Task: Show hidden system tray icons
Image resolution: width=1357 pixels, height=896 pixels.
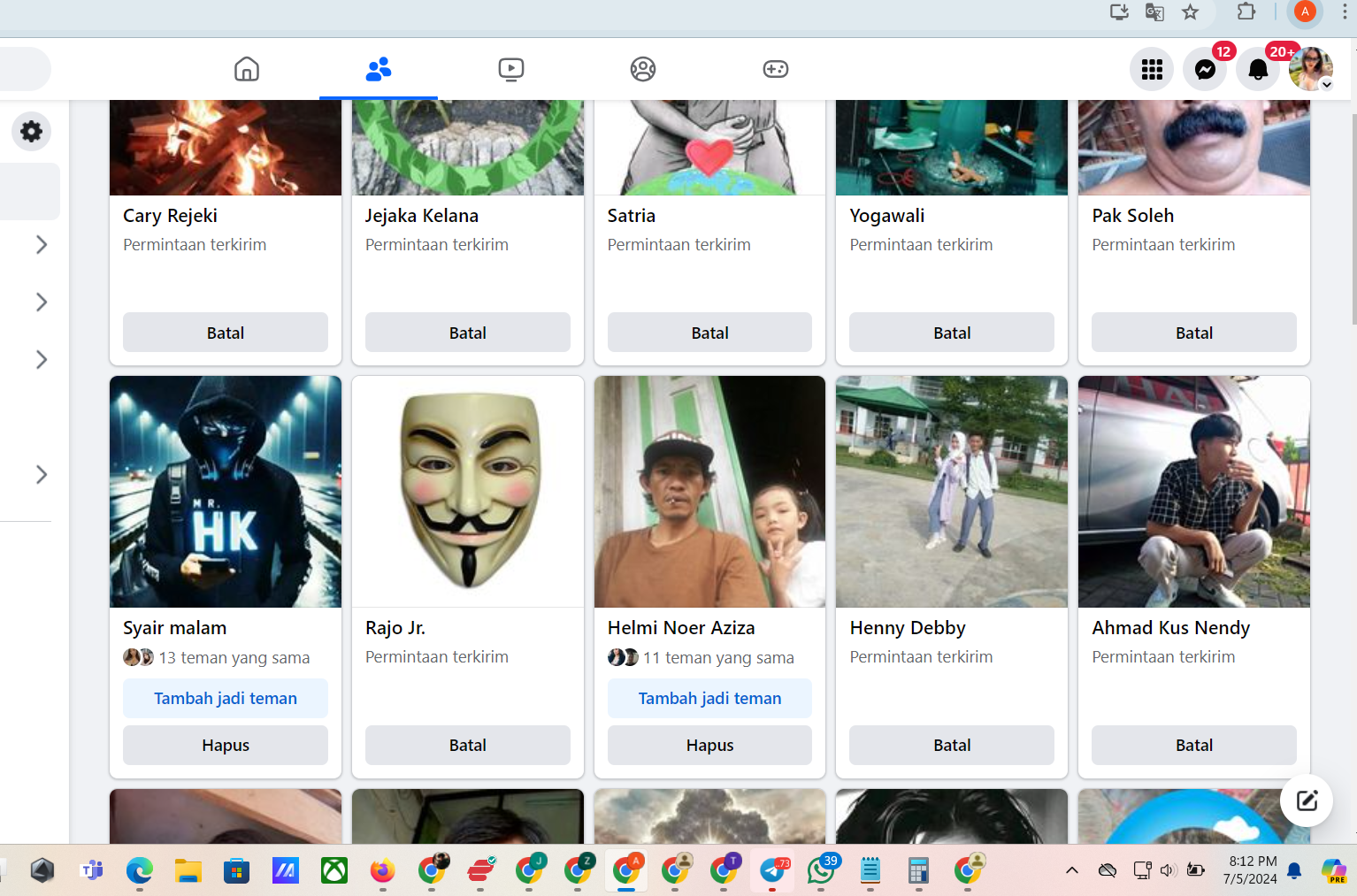Action: pos(1072,870)
